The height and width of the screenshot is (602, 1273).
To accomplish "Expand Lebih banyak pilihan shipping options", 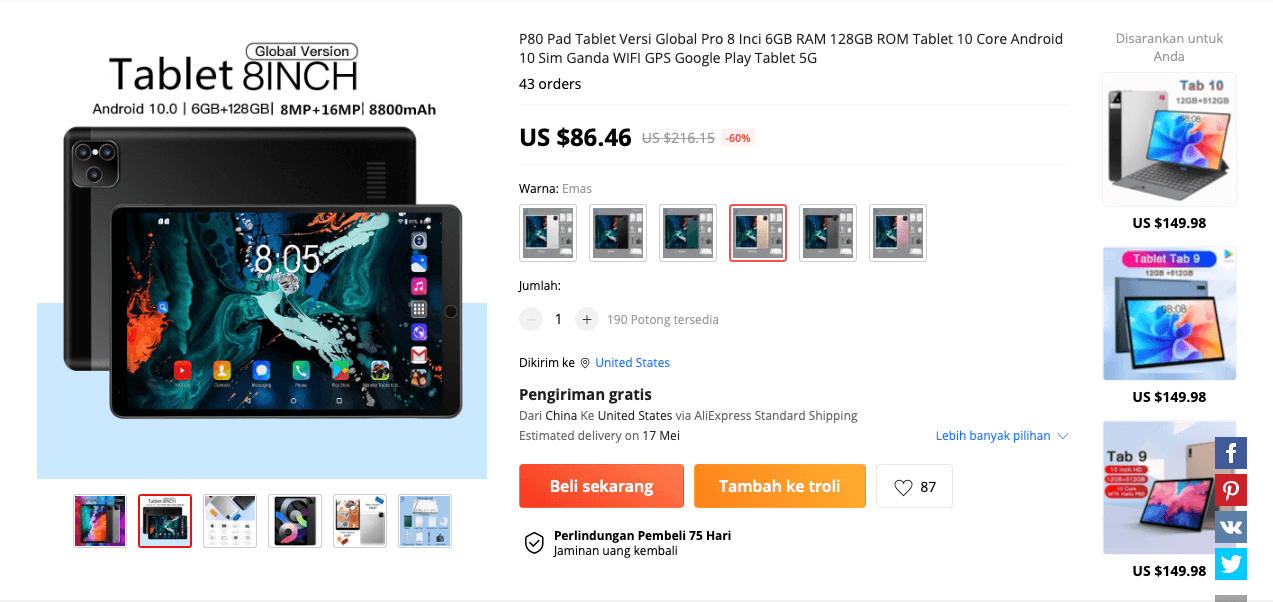I will [x=1002, y=436].
